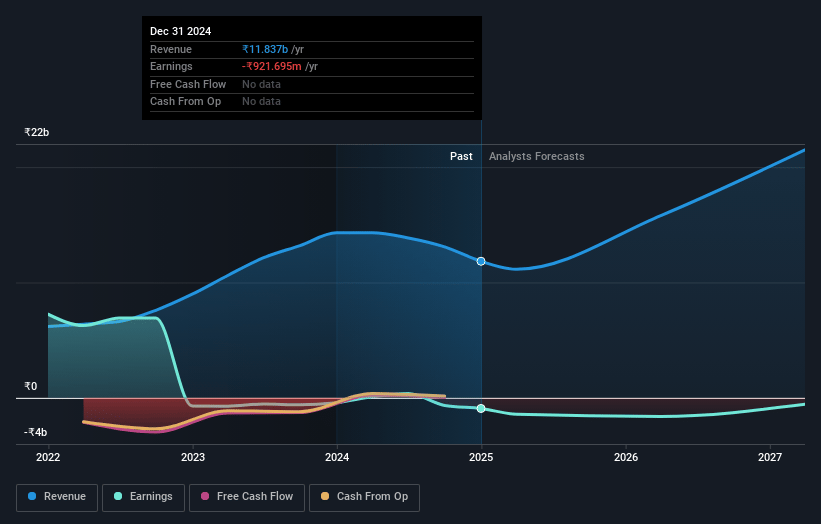Toggle the Free Cash Flow legend button
Viewport: 821px width, 524px height.
247,497
